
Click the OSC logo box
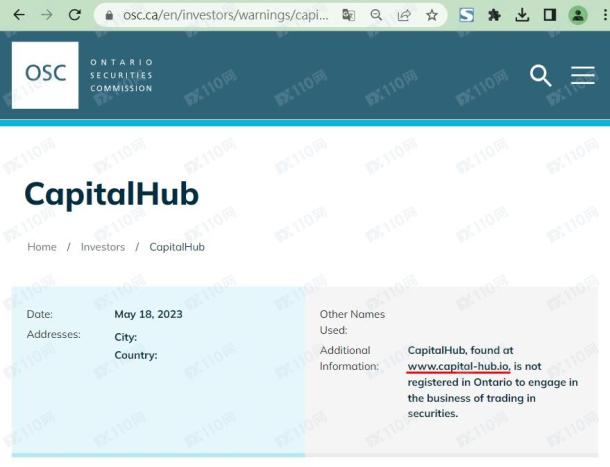pyautogui.click(x=45, y=75)
